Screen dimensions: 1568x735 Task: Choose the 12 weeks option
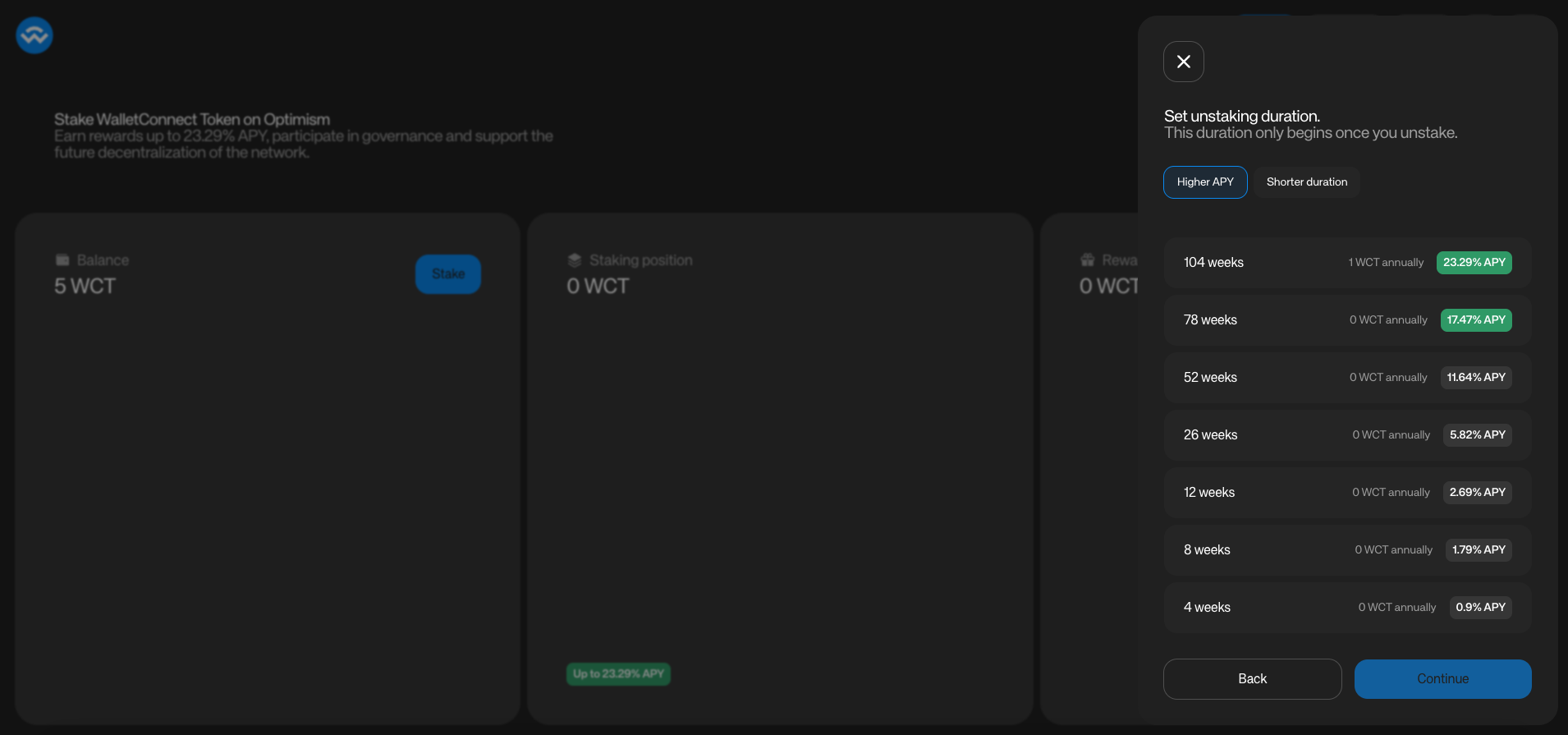tap(1347, 493)
